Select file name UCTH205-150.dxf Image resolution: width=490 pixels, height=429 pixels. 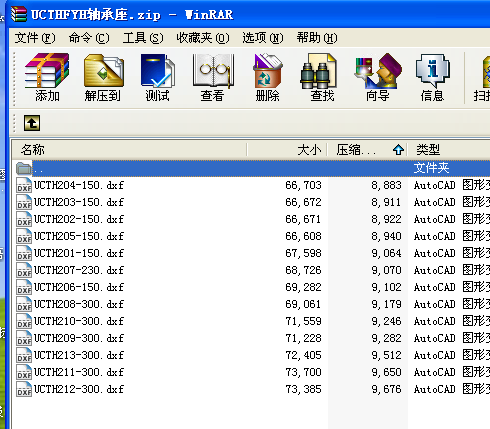coord(79,236)
